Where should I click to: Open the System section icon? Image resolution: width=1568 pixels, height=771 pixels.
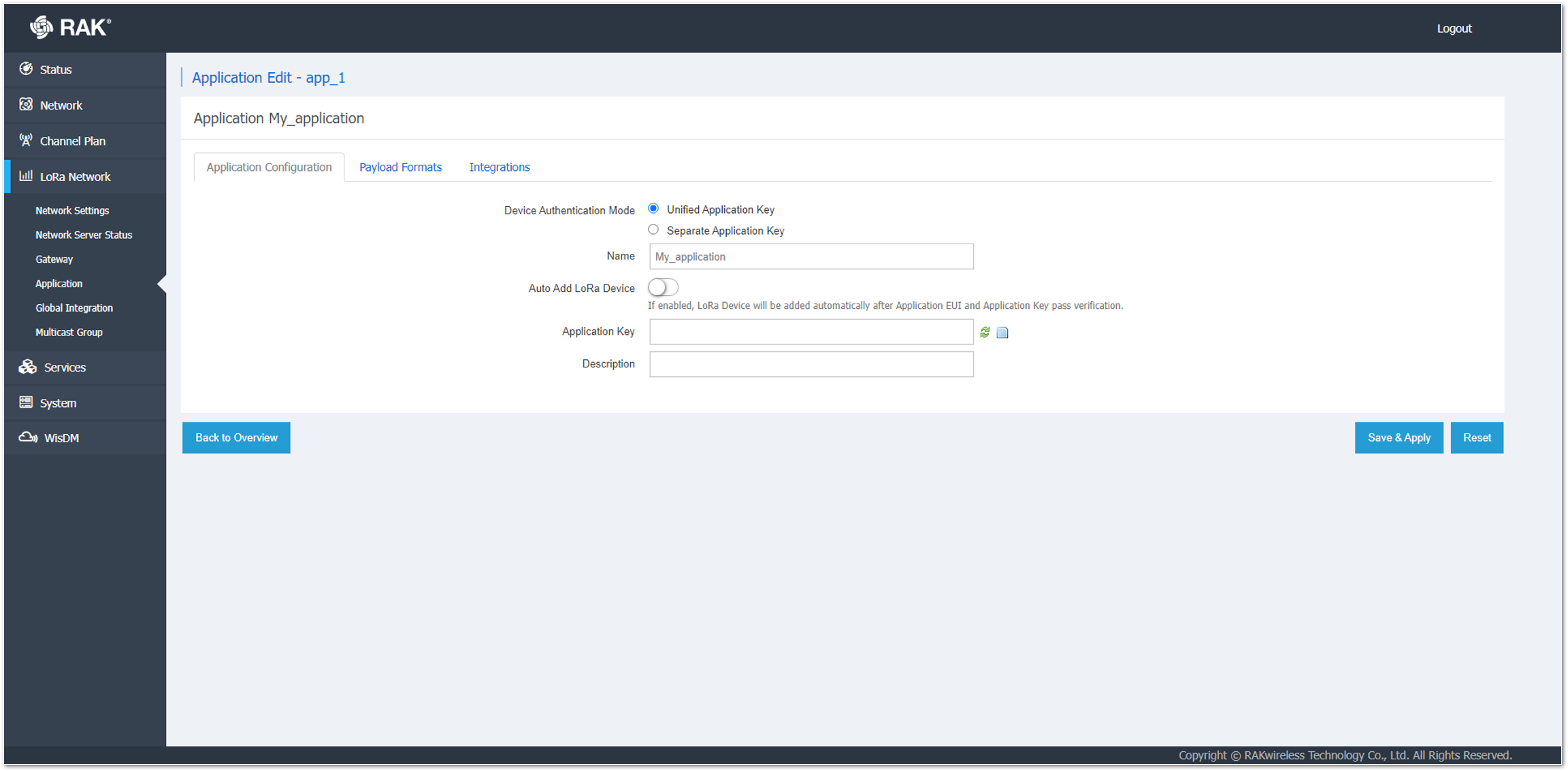click(26, 402)
